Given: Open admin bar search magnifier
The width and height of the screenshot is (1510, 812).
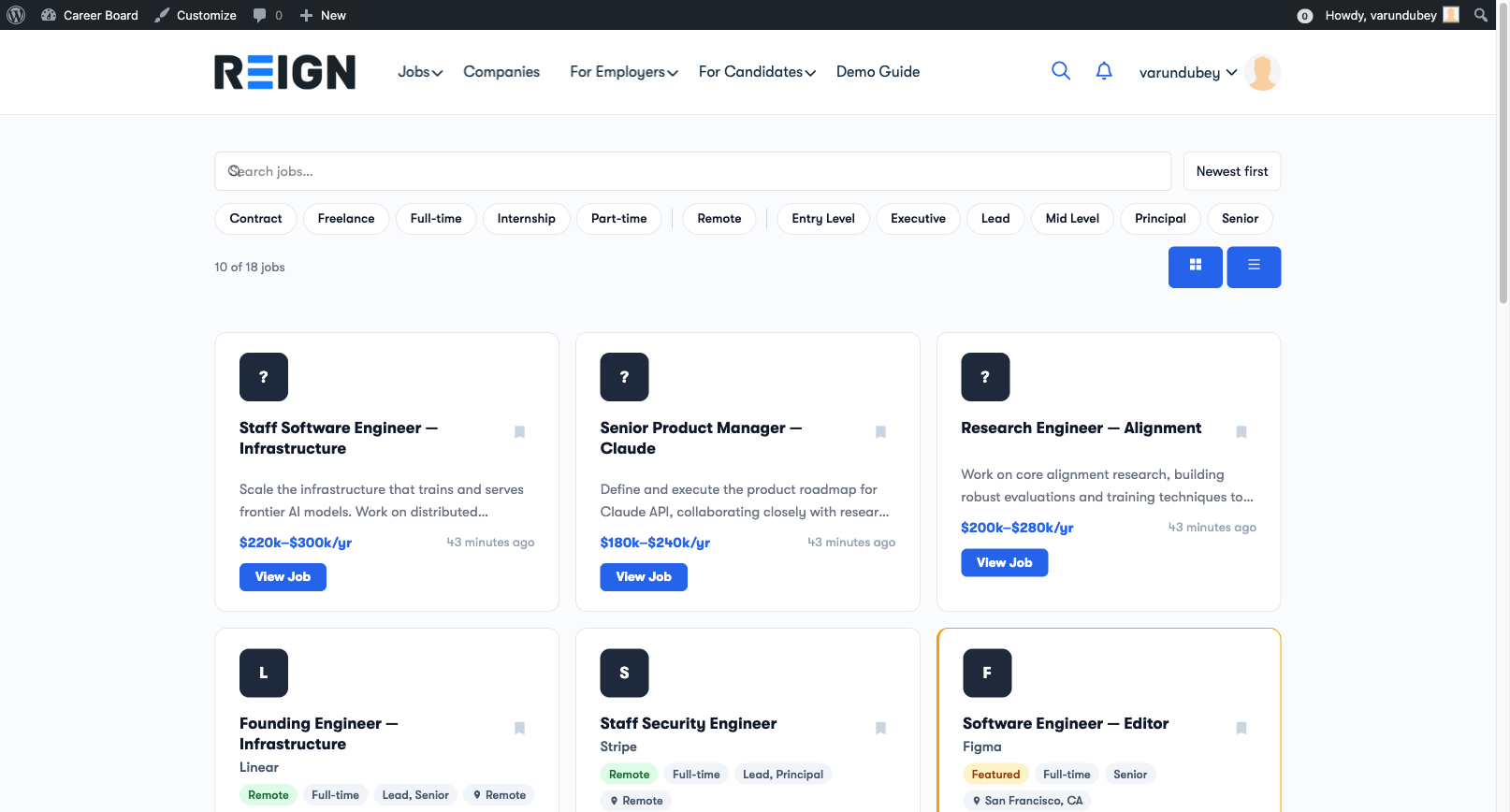Looking at the screenshot, I should pyautogui.click(x=1481, y=15).
